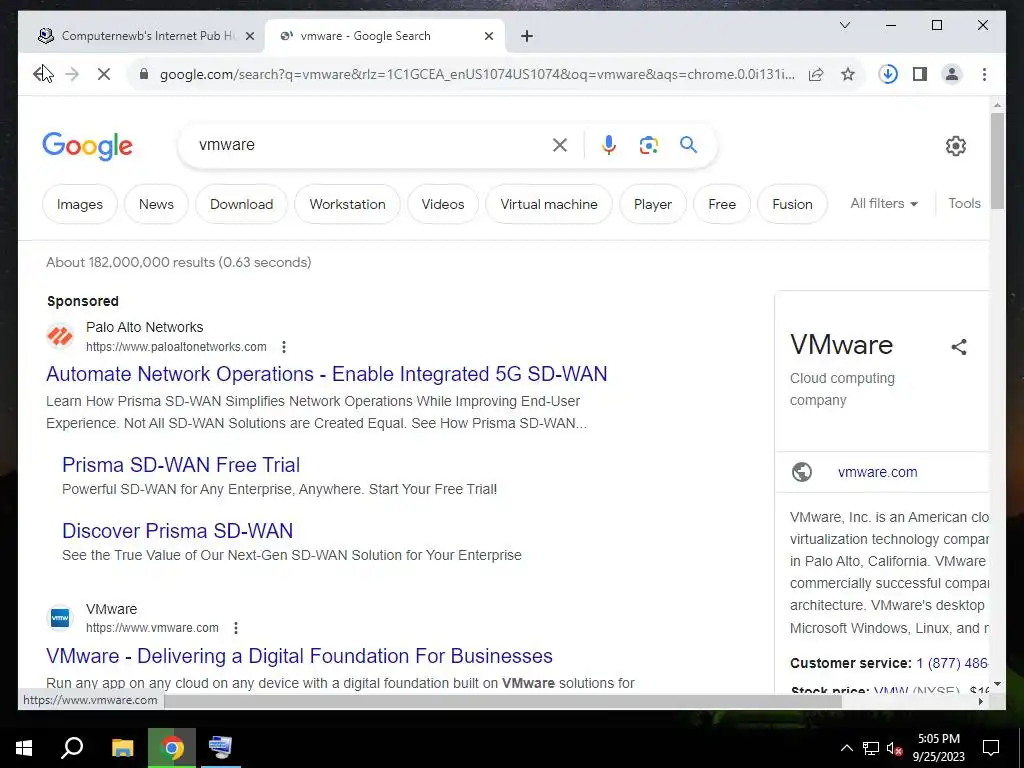Close the Computernewb's Internet Pub tab

point(249,36)
